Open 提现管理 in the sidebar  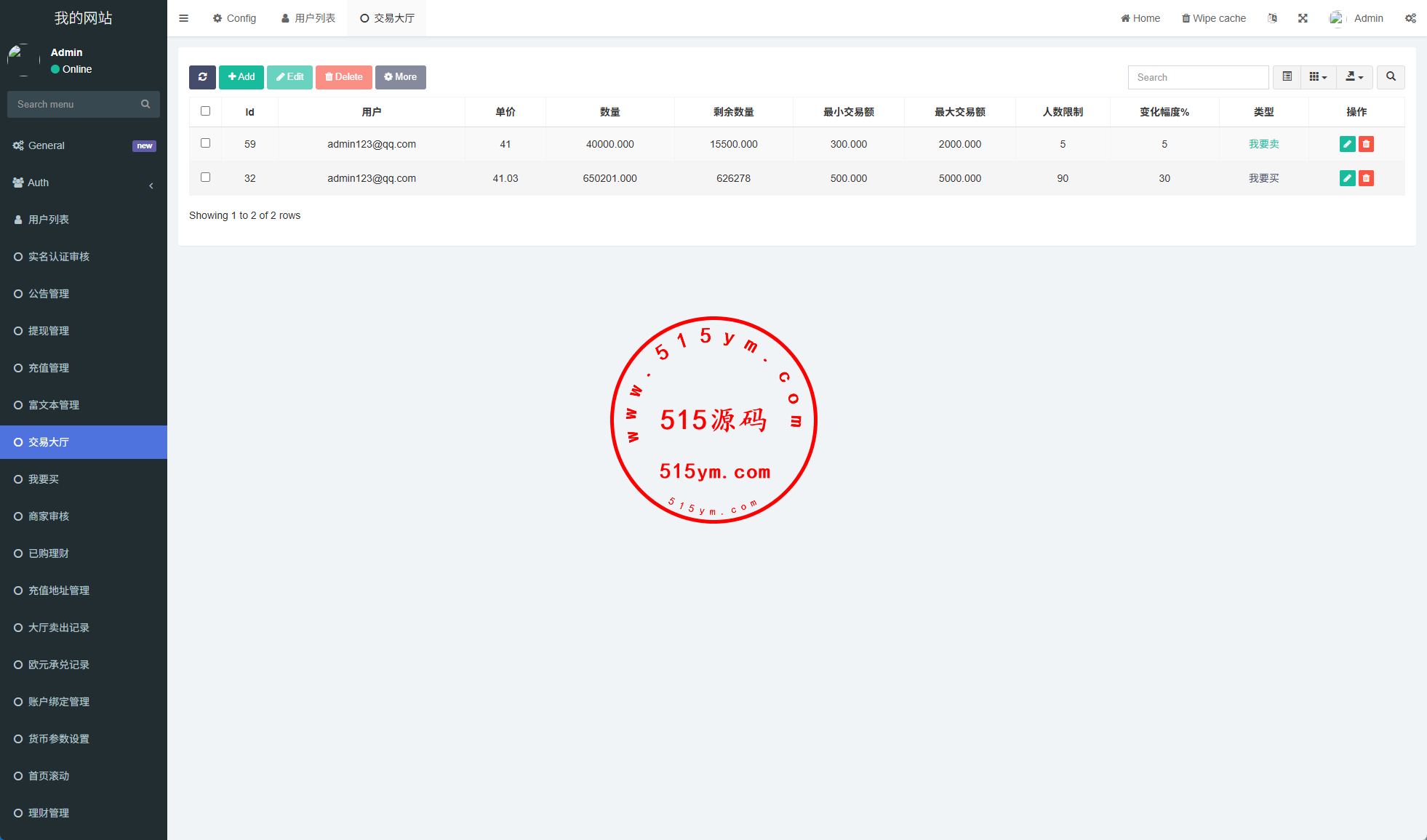pos(49,331)
